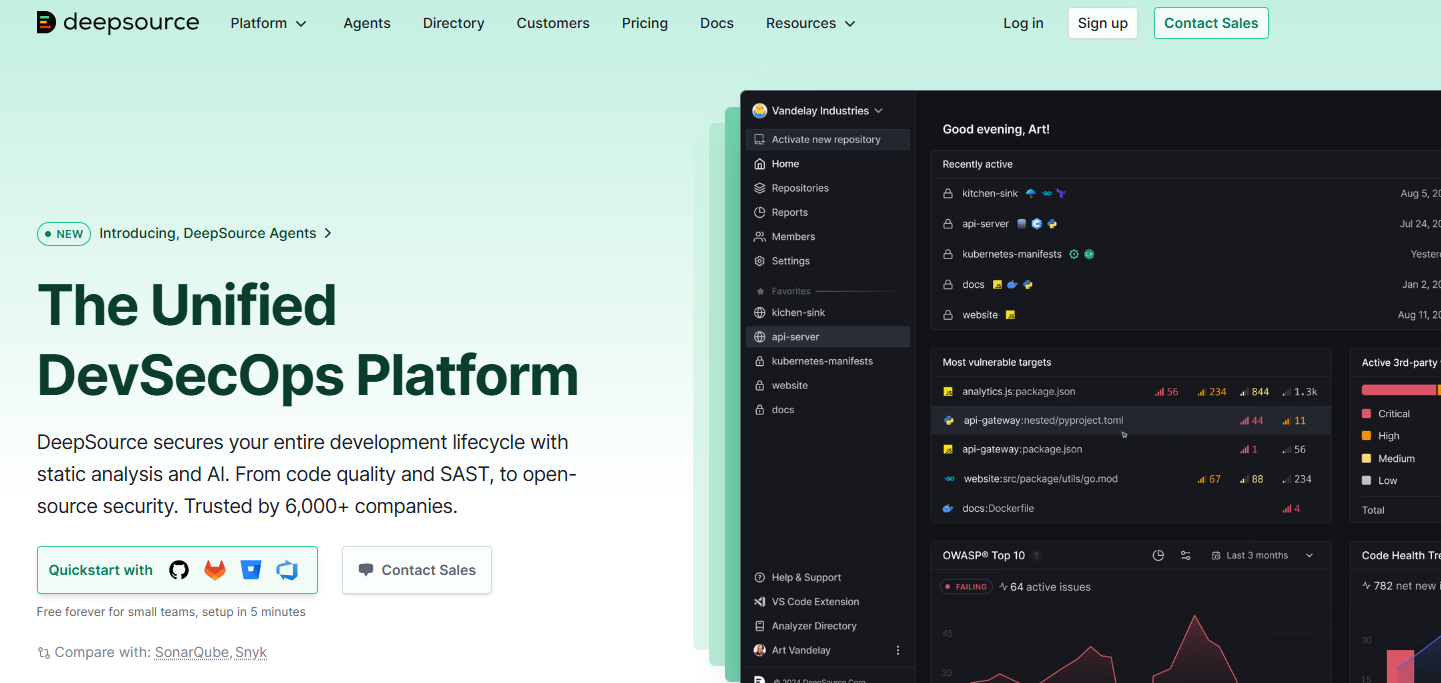
Task: Click the OWASP chart clock icon
Action: [x=1158, y=555]
